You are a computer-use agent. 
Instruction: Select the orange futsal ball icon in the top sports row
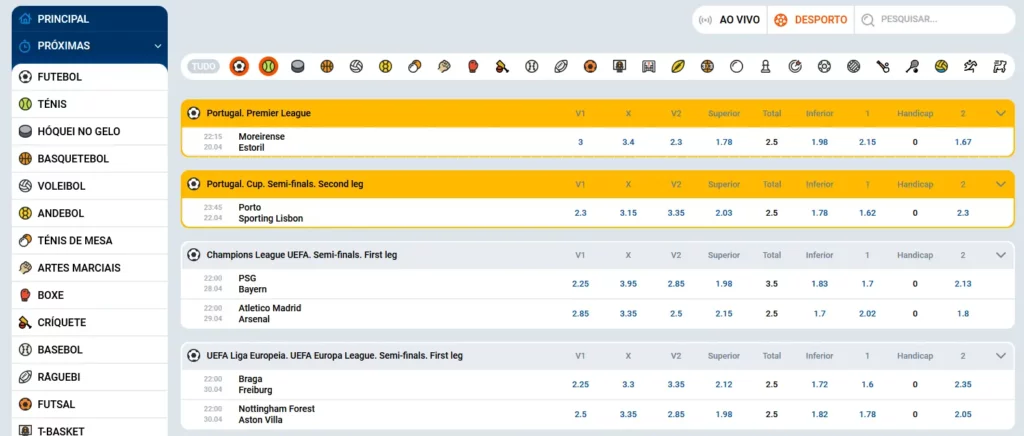(x=590, y=67)
